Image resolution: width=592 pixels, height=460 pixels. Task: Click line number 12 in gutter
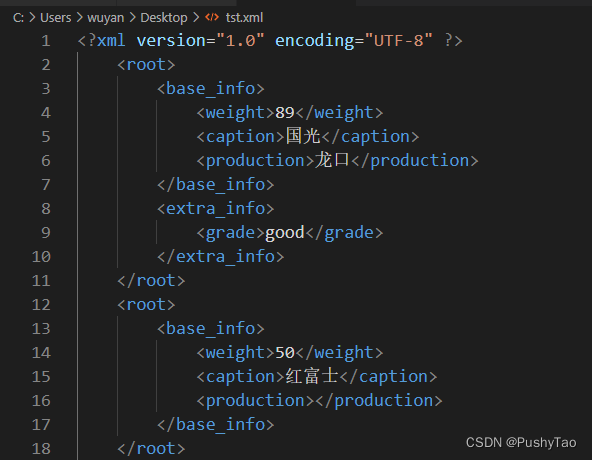pos(41,304)
